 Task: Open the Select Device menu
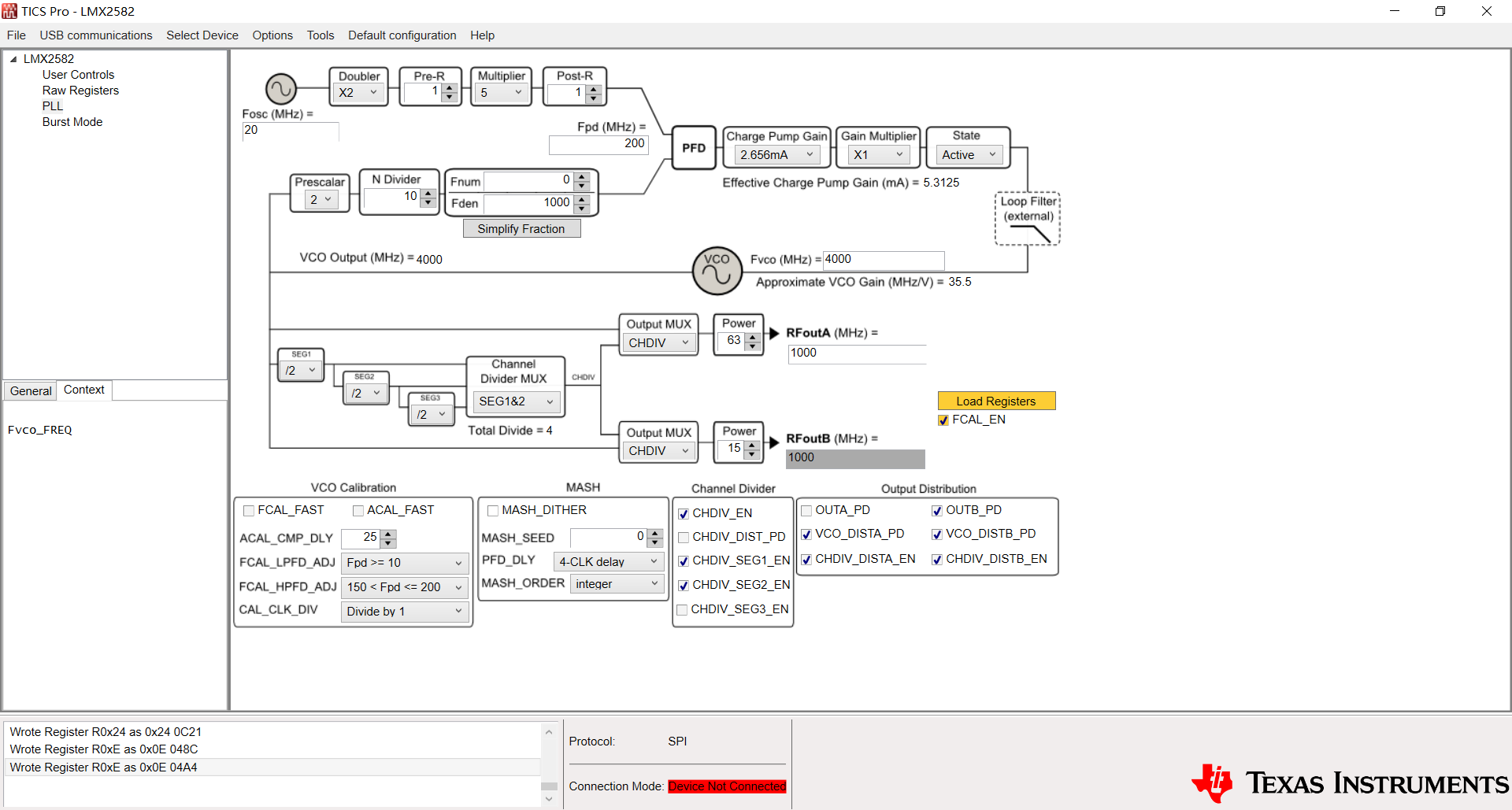click(x=202, y=35)
